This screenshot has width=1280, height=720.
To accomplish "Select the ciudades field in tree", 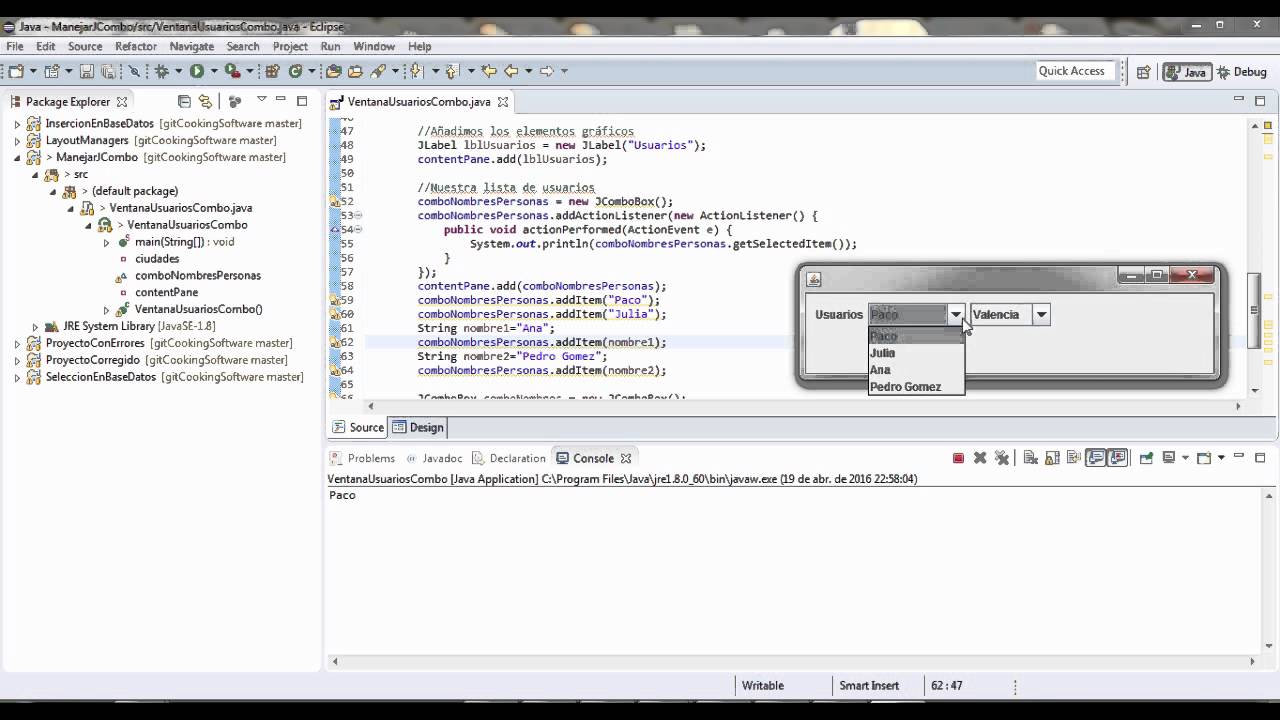I will click(x=157, y=259).
